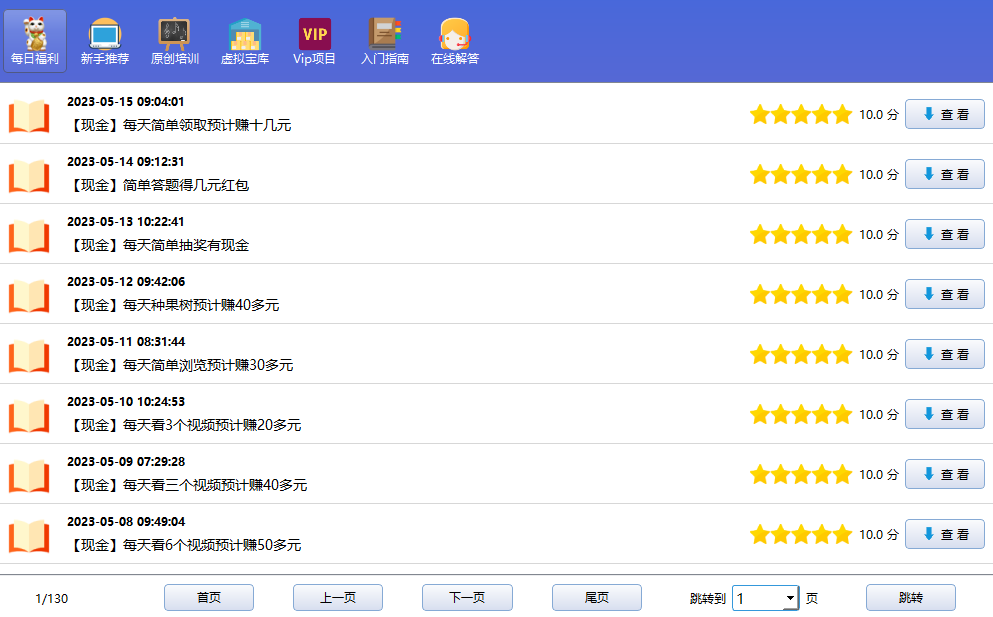Select title 【现金】每天看6个视频预计赚50多元
Image resolution: width=993 pixels, height=617 pixels.
(x=184, y=545)
